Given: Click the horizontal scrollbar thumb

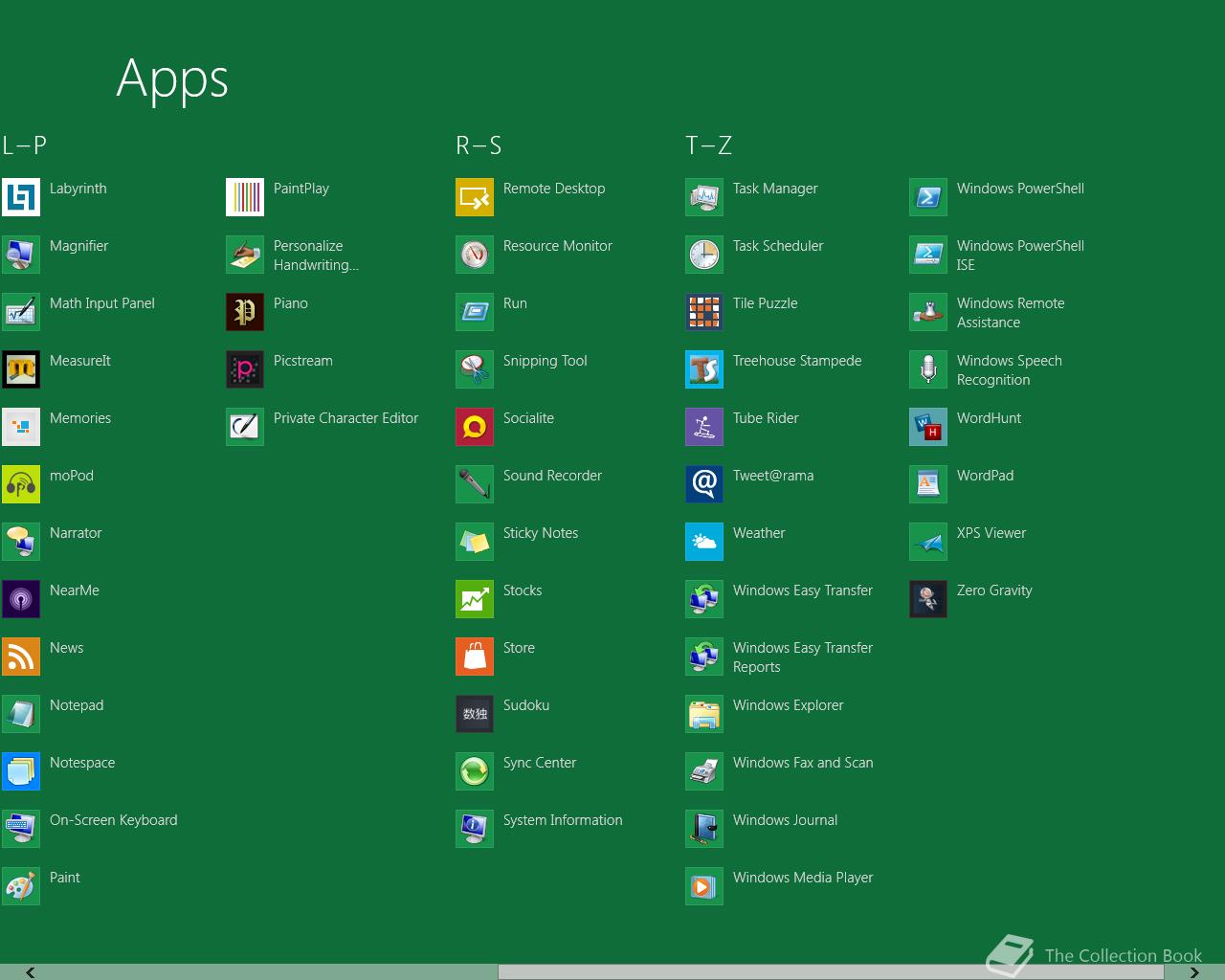Looking at the screenshot, I should coord(831,972).
